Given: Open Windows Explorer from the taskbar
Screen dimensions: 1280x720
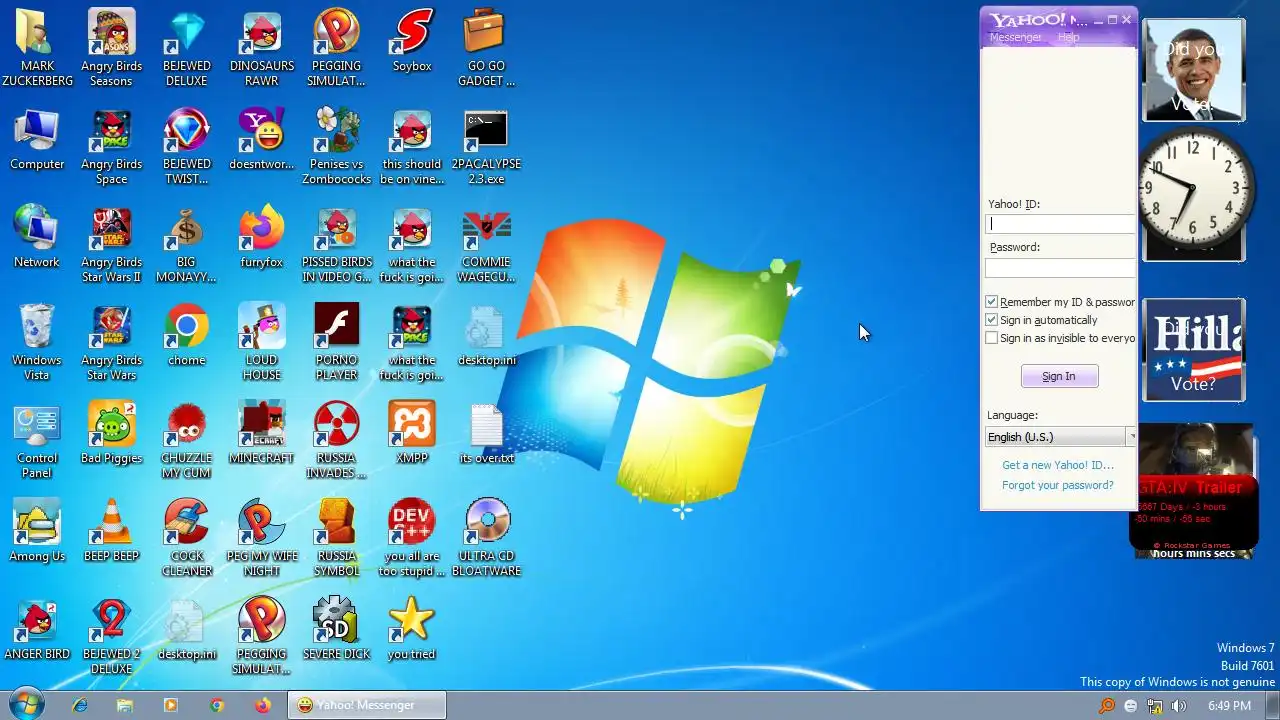Looking at the screenshot, I should (x=125, y=705).
